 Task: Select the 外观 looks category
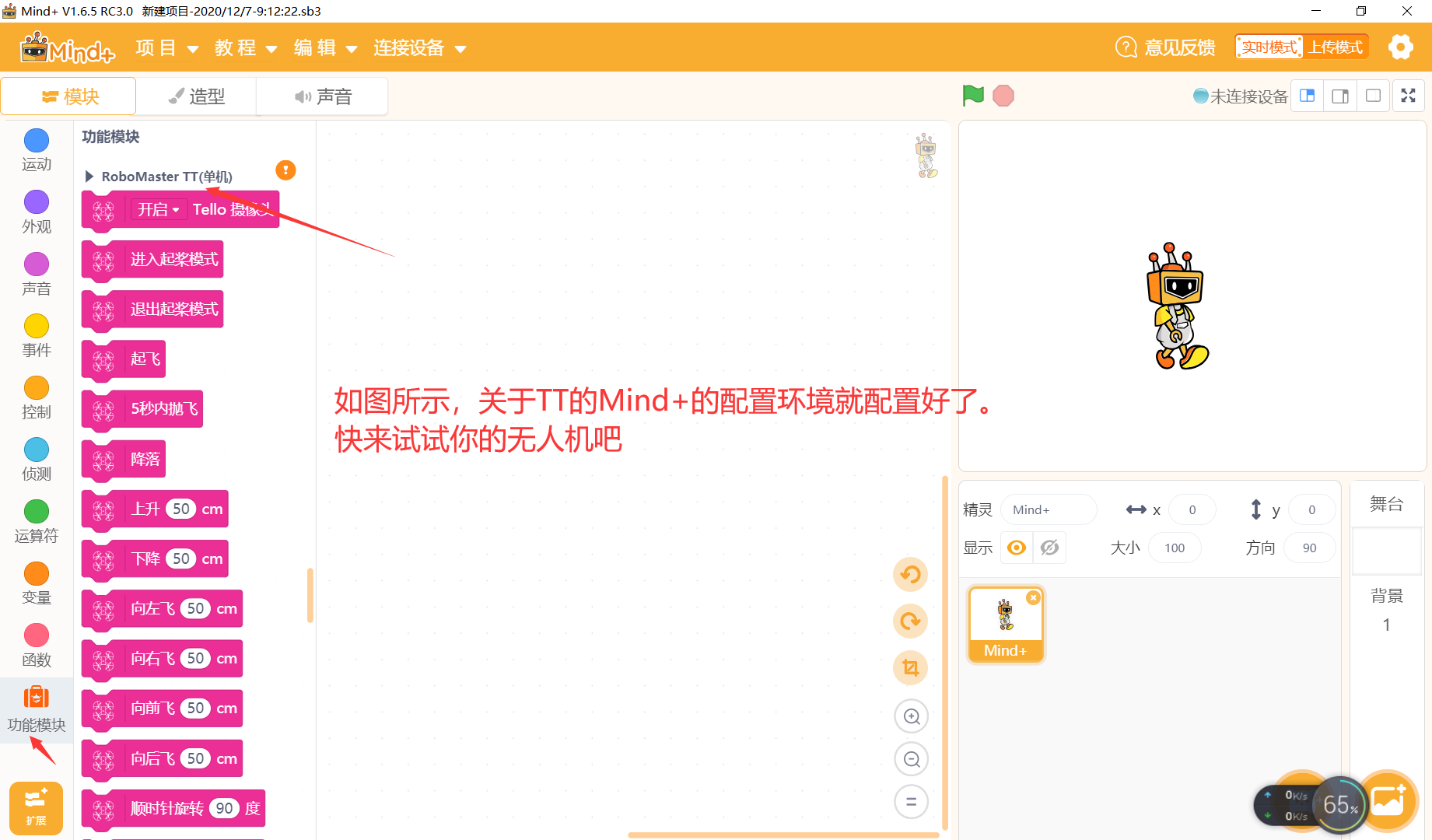(37, 212)
